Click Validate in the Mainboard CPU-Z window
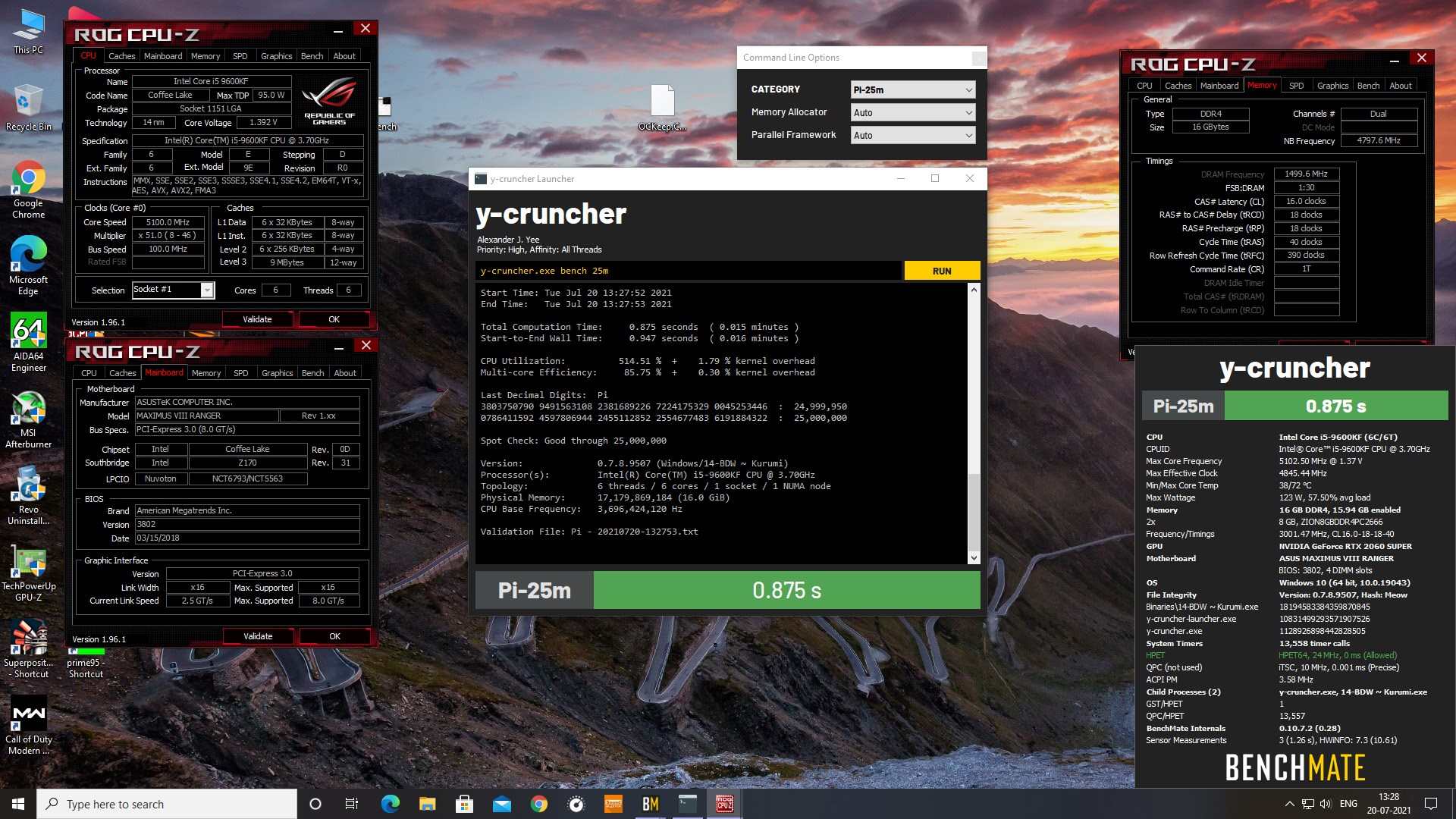The width and height of the screenshot is (1456, 819). (x=258, y=636)
